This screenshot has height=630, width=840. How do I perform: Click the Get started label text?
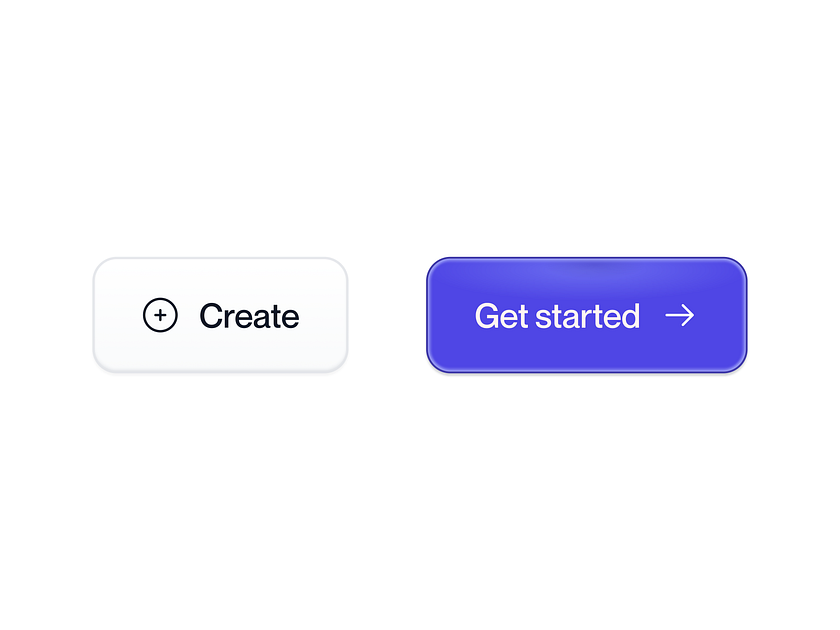(557, 316)
